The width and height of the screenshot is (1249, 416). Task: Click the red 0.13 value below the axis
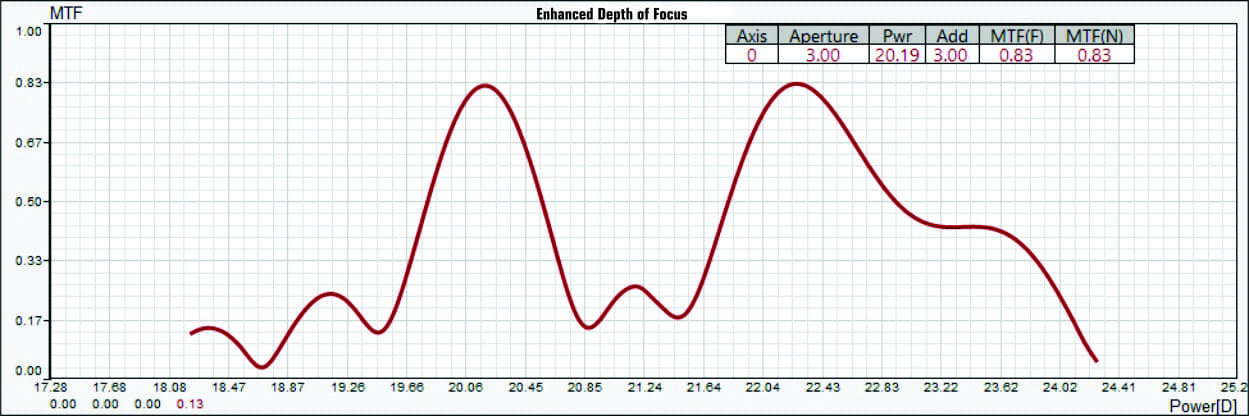(x=190, y=404)
